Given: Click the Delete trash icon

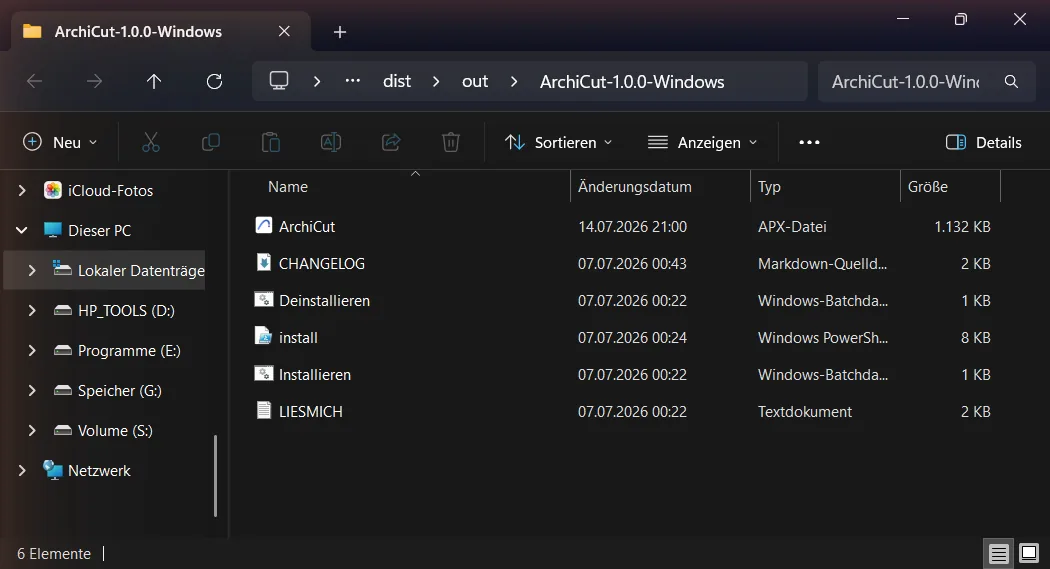Looking at the screenshot, I should pos(451,142).
